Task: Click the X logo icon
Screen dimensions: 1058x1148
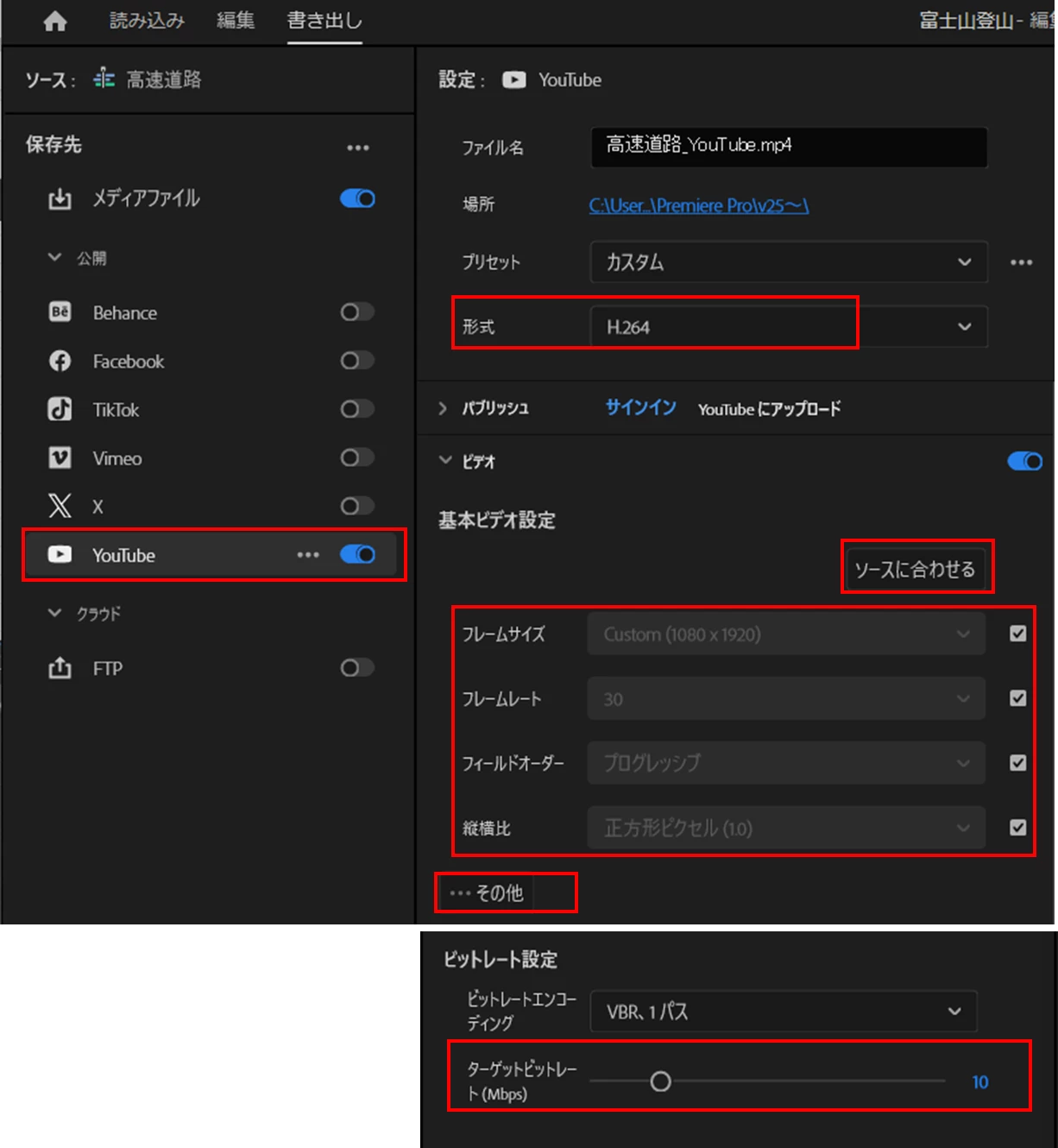Action: click(60, 506)
